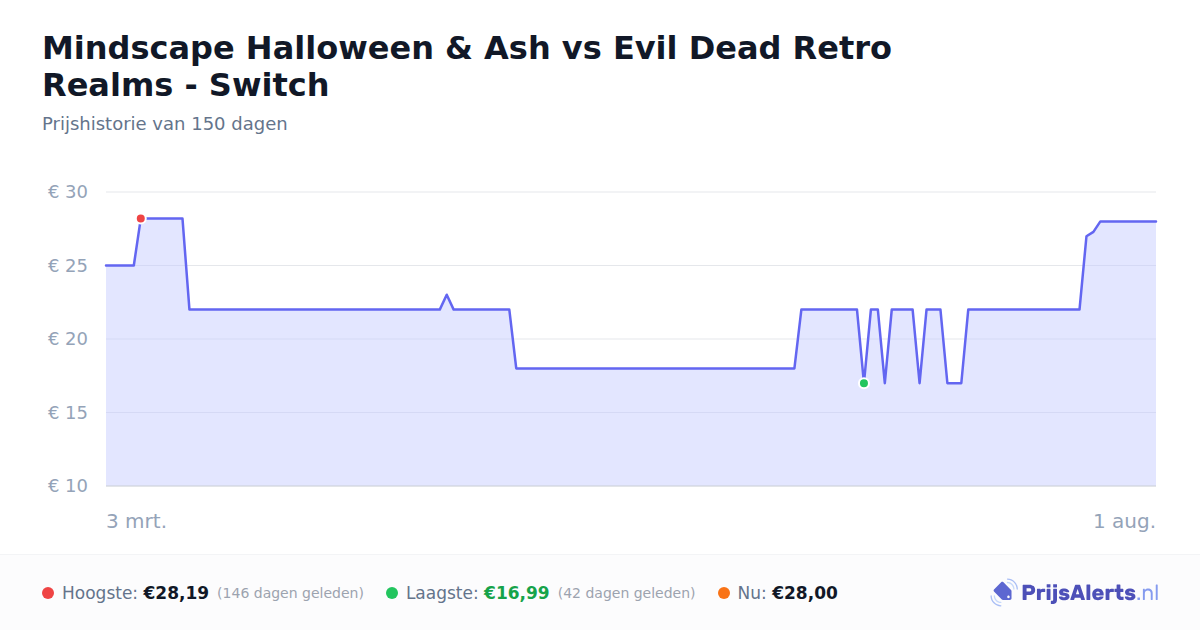
Task: Click the current price value €28,00
Action: pos(805,593)
